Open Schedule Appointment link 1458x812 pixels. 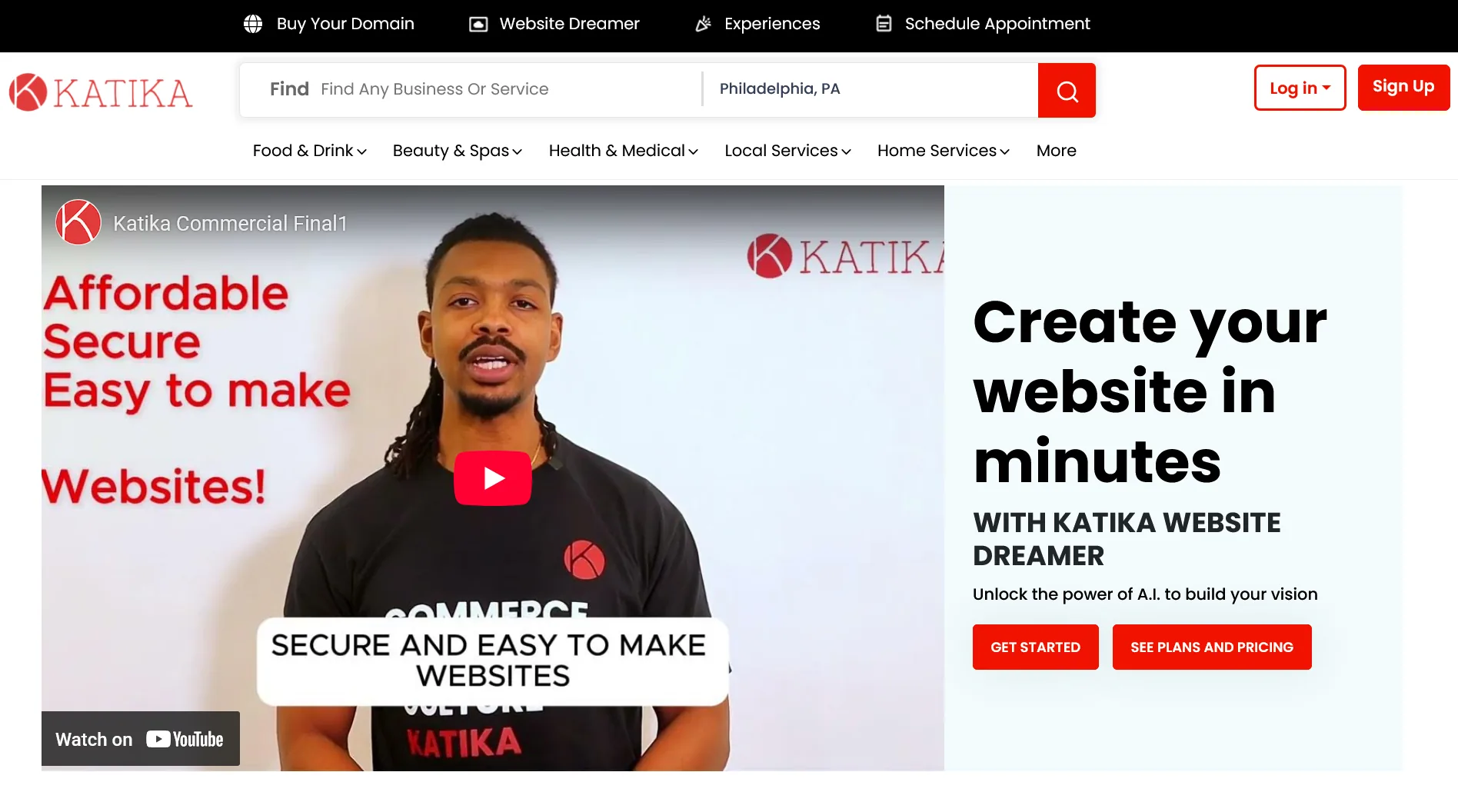tap(997, 24)
